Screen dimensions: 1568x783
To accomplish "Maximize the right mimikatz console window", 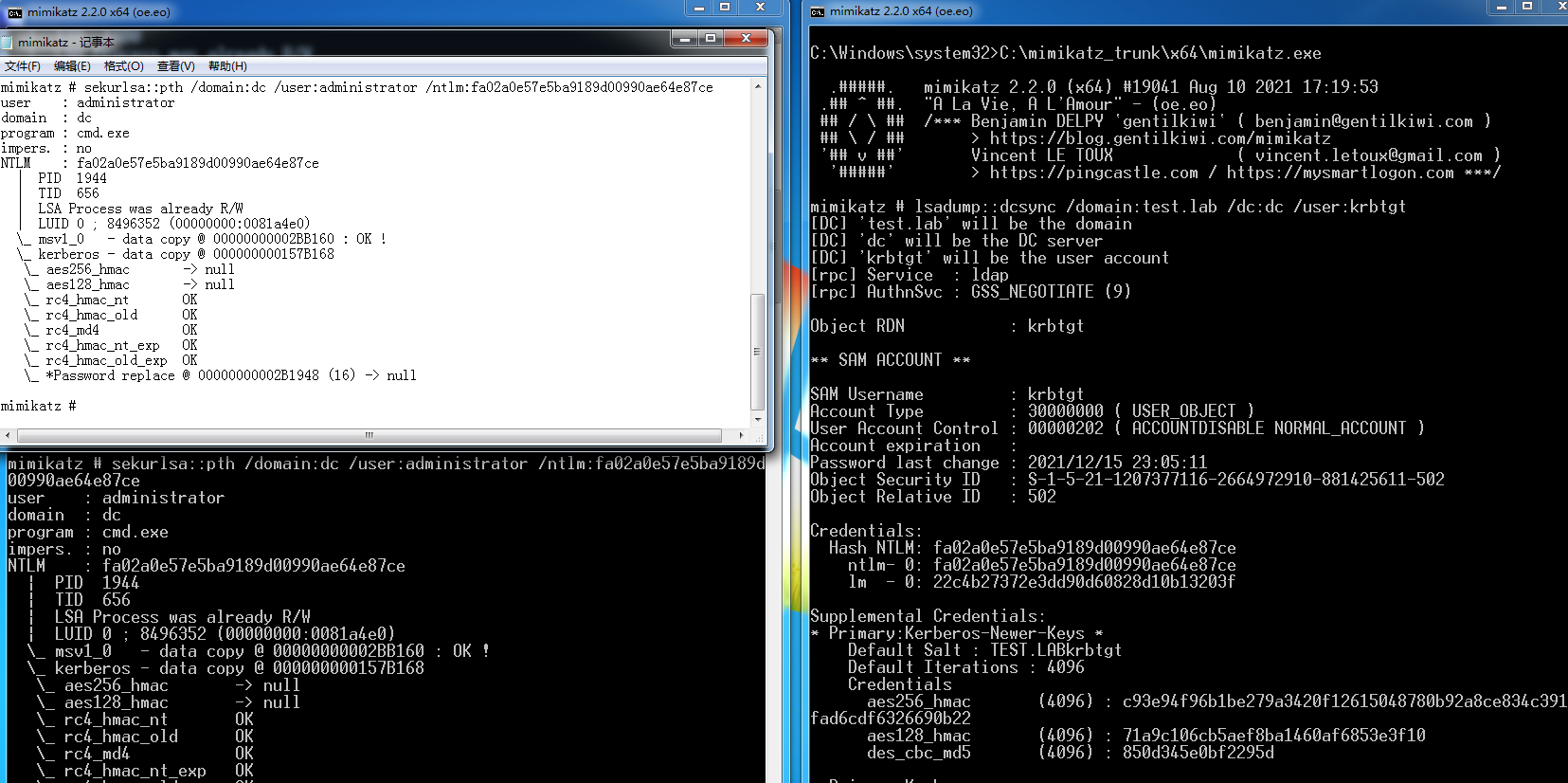I will point(1527,7).
